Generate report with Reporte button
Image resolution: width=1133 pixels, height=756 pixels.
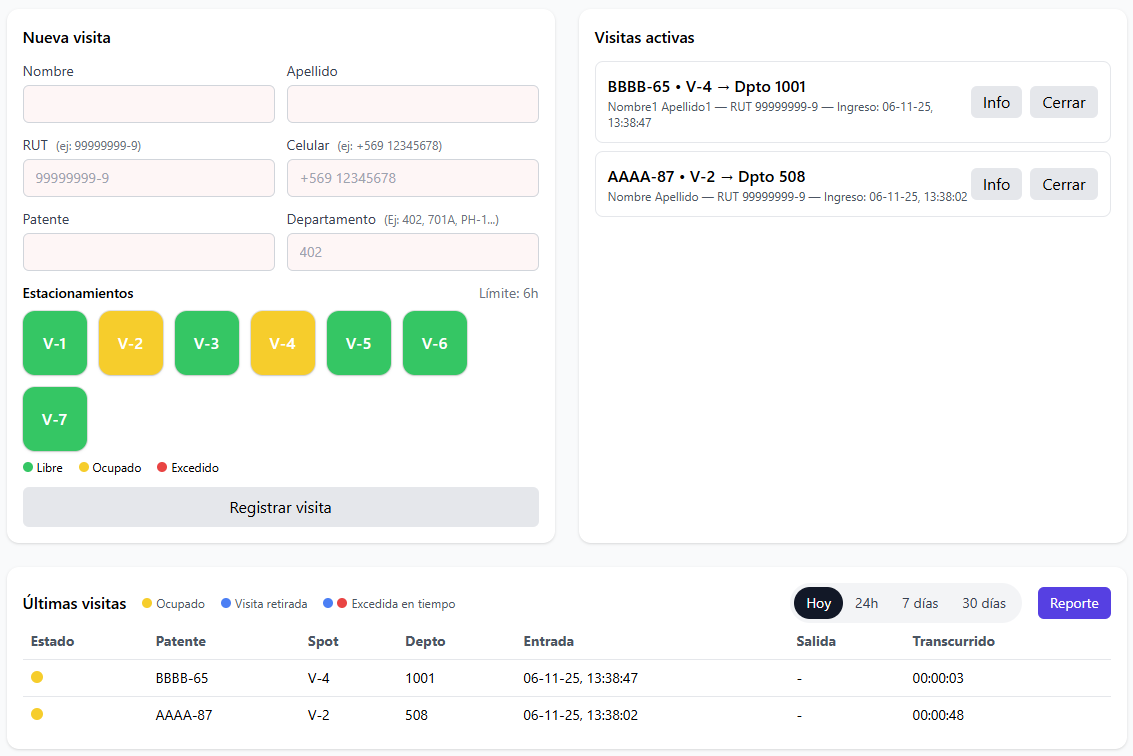1074,603
